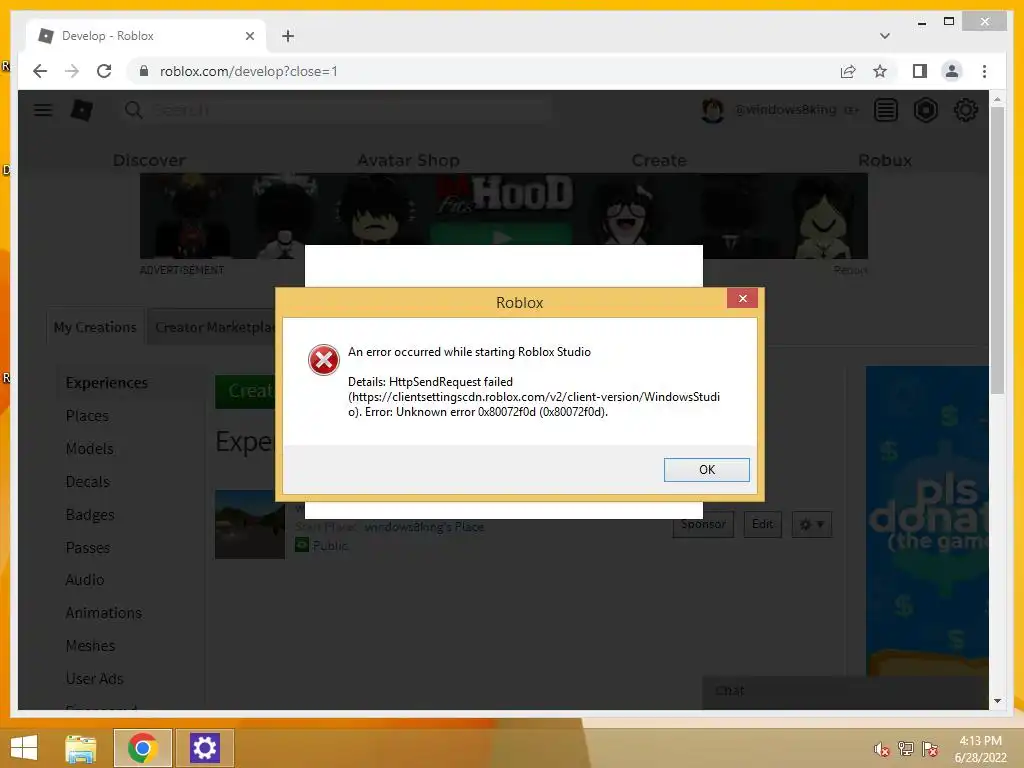Go back using the browser back arrow
Viewport: 1024px width, 768px height.
pyautogui.click(x=40, y=71)
